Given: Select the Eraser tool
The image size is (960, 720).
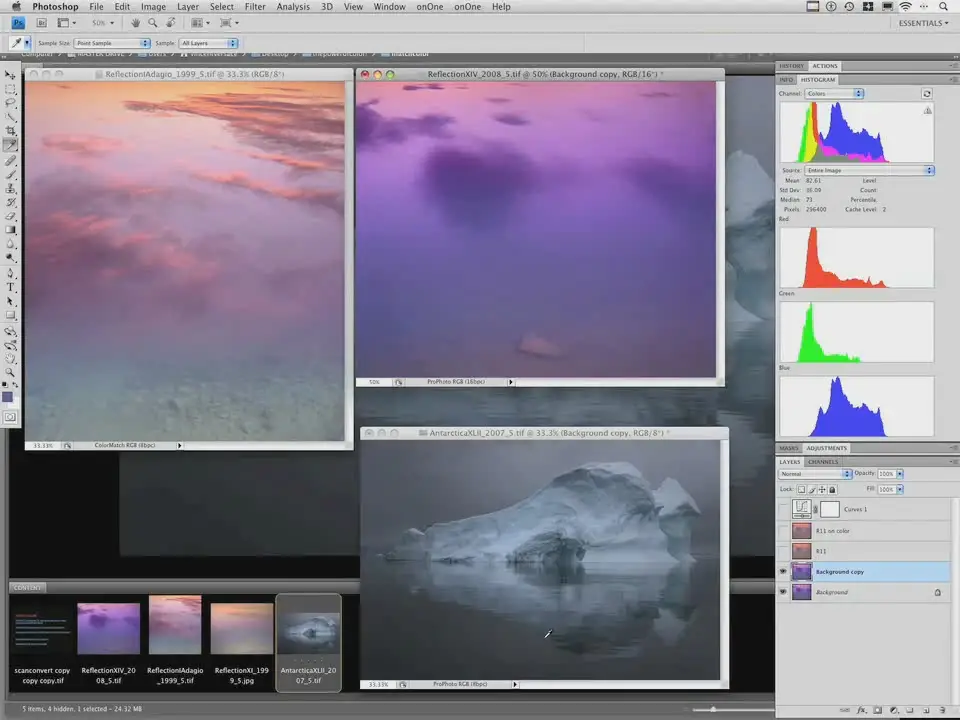Looking at the screenshot, I should point(10,216).
